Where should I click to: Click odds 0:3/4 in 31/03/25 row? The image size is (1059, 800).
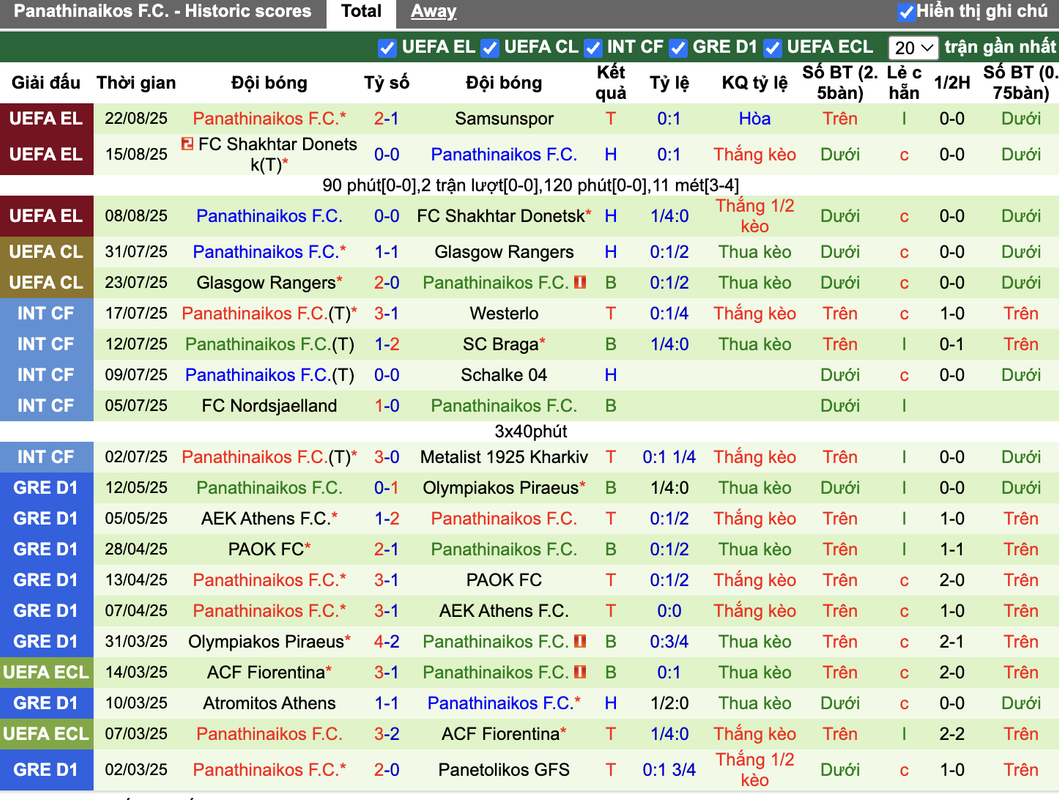669,641
